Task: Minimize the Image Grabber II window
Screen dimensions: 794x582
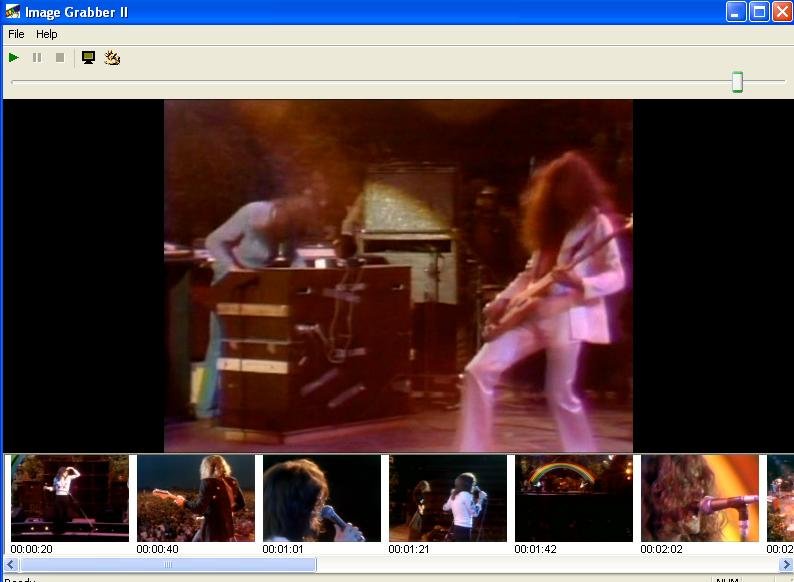Action: click(x=736, y=12)
